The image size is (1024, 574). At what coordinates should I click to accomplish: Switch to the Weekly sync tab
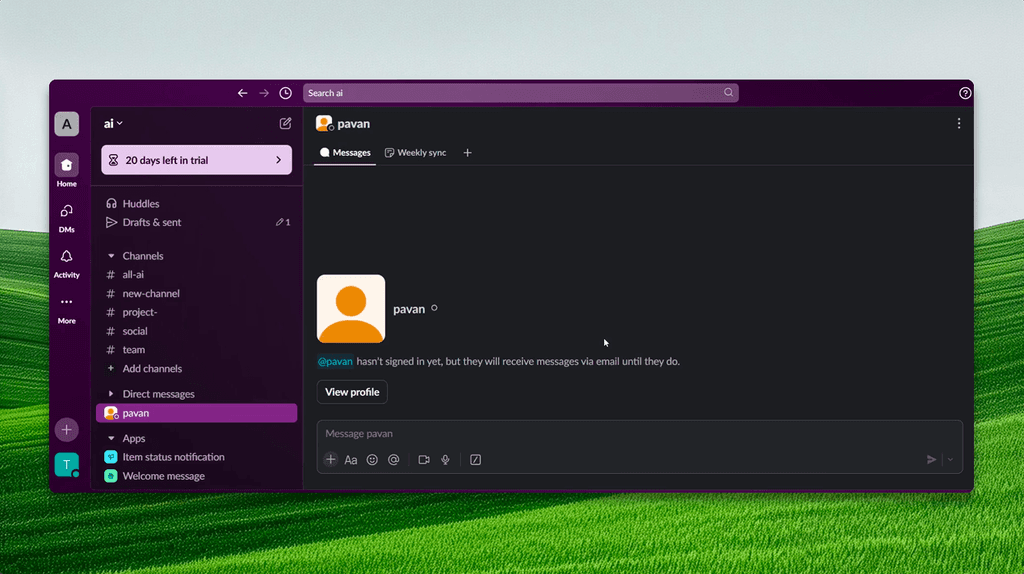(415, 153)
